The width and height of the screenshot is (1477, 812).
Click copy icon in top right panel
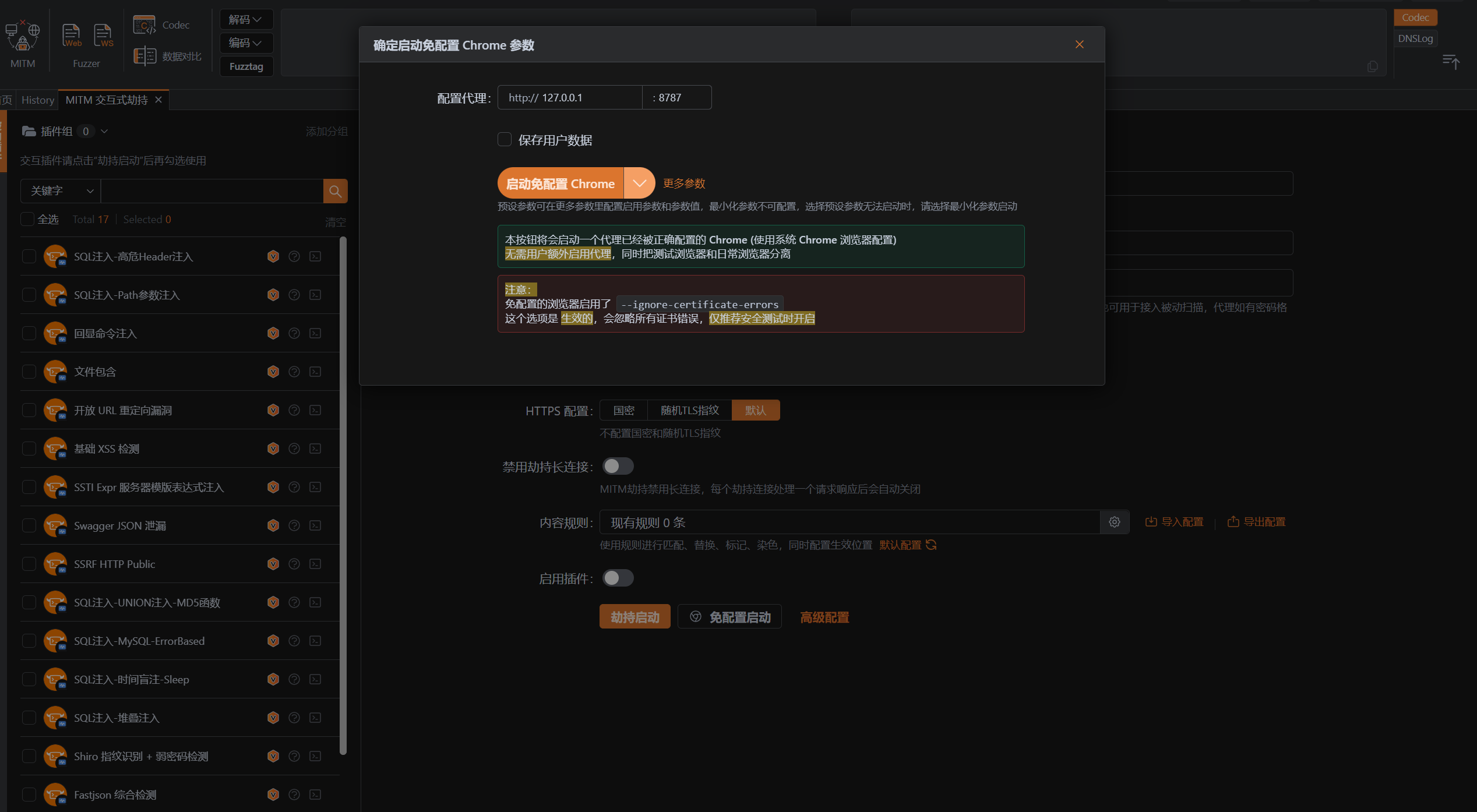click(1373, 66)
